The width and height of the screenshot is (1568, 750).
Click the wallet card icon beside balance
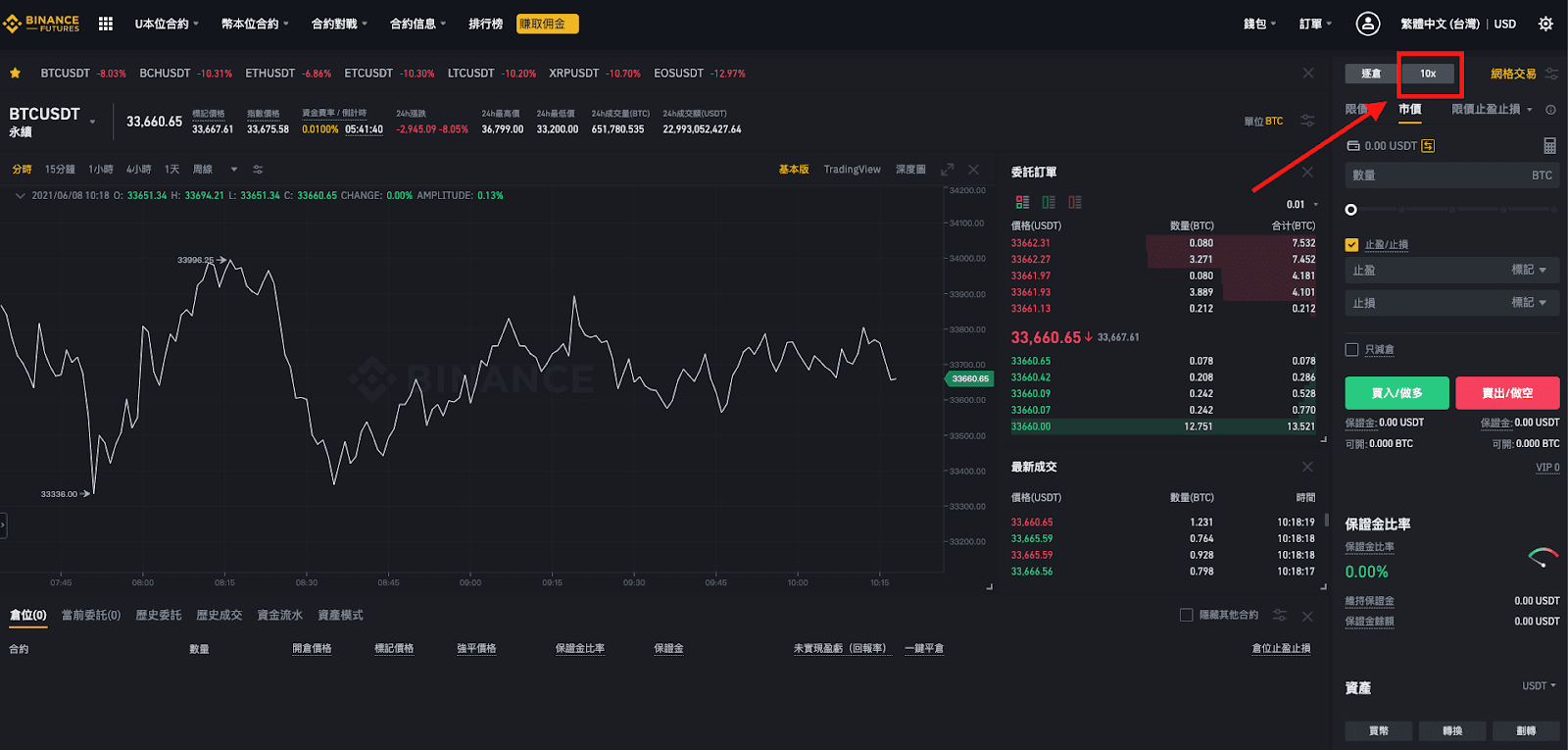[x=1353, y=146]
